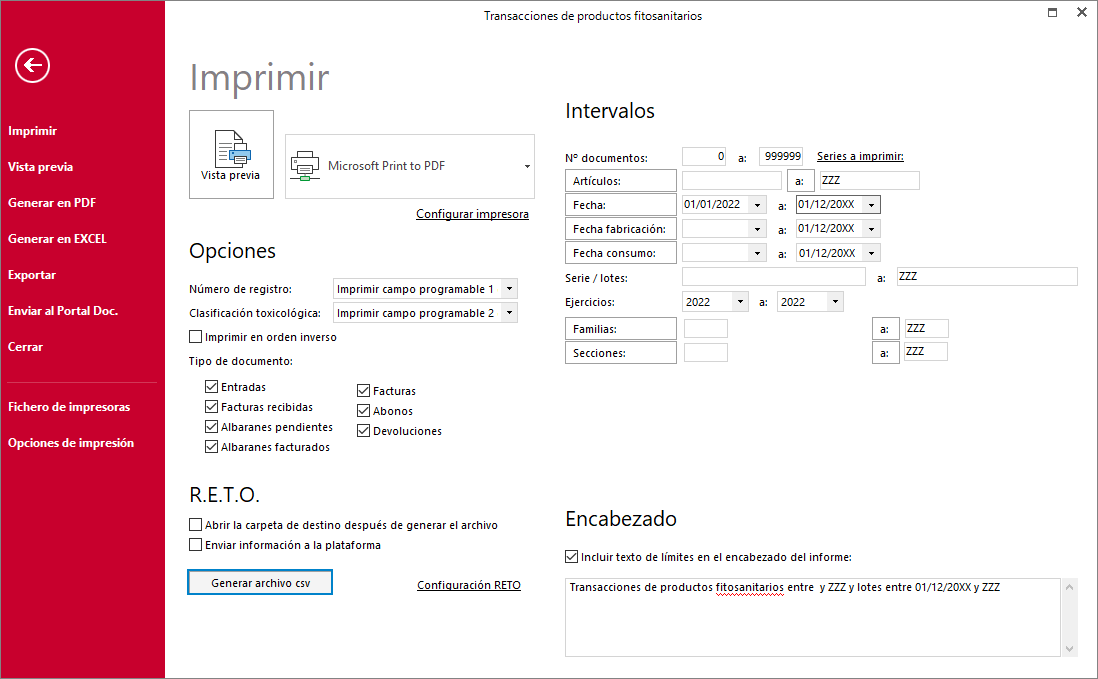The image size is (1098, 679).
Task: Open Ejercicios end year dropdown
Action: tap(835, 302)
